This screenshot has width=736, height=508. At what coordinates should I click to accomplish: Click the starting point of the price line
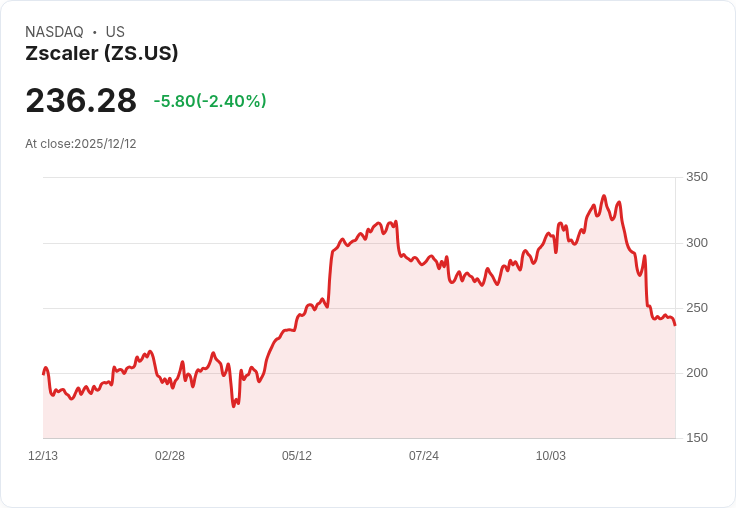(43, 373)
